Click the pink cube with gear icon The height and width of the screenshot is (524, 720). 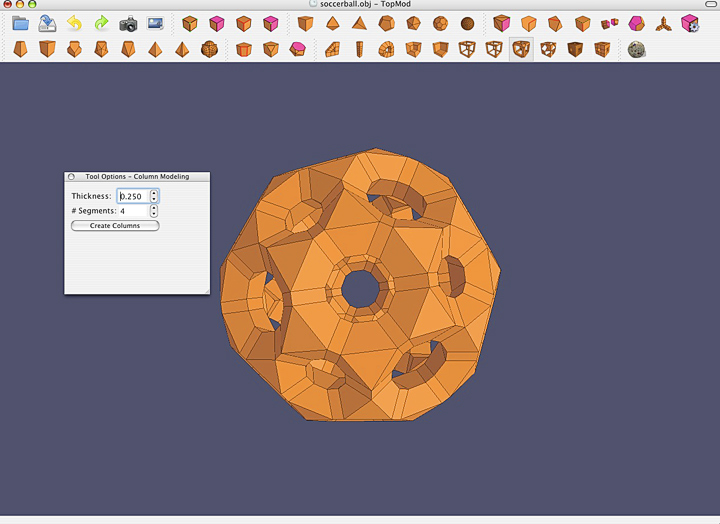[689, 23]
